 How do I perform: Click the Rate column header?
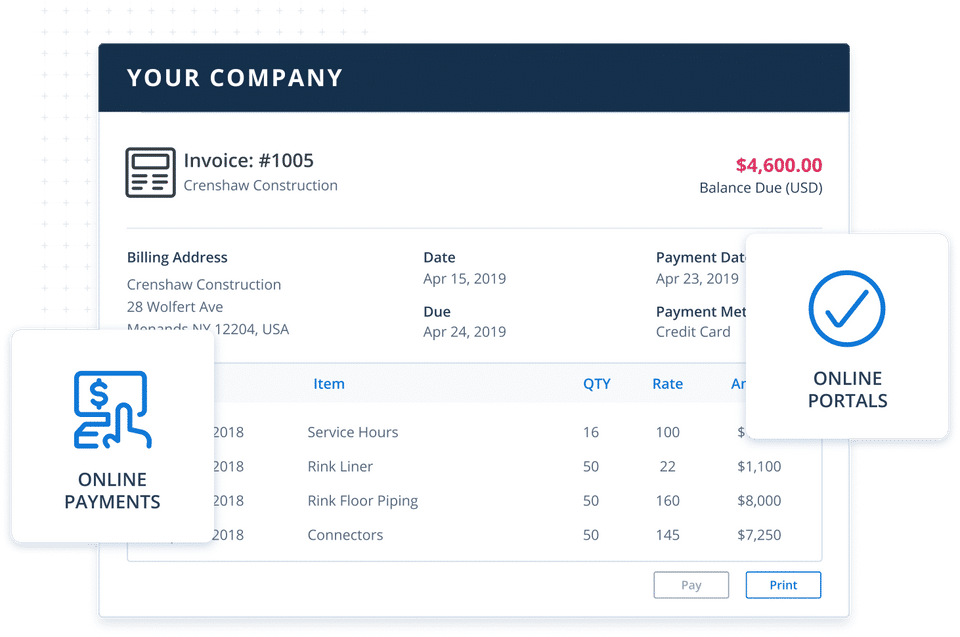[667, 384]
